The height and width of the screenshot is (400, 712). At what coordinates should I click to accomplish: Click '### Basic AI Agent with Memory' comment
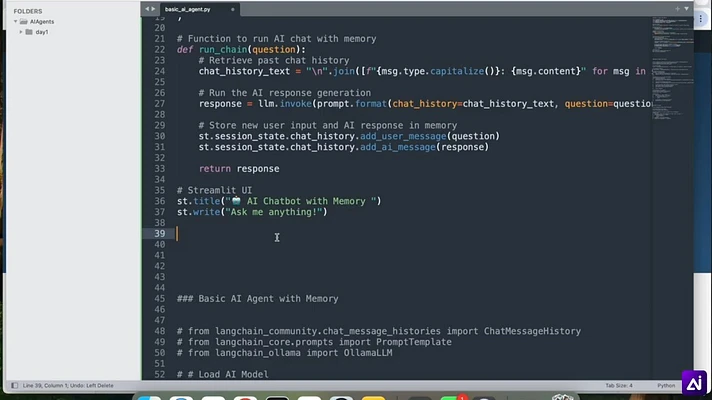tap(257, 299)
